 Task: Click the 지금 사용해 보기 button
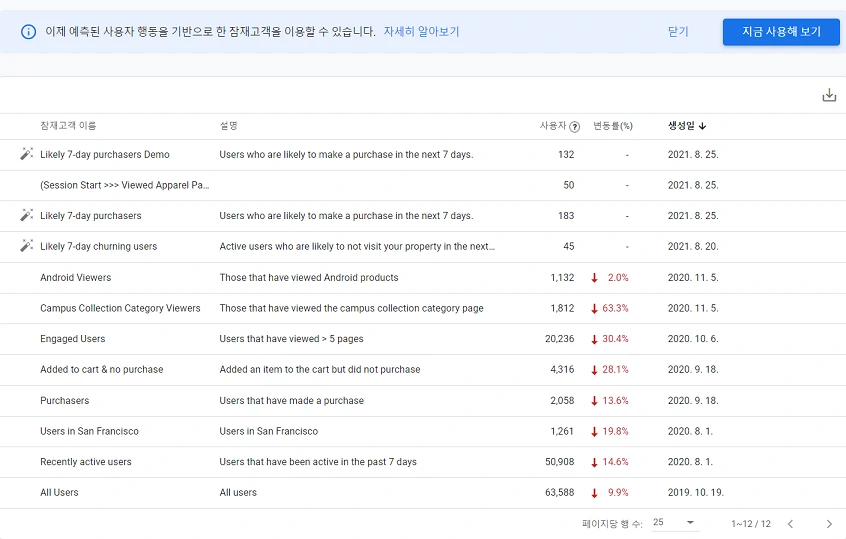[781, 32]
